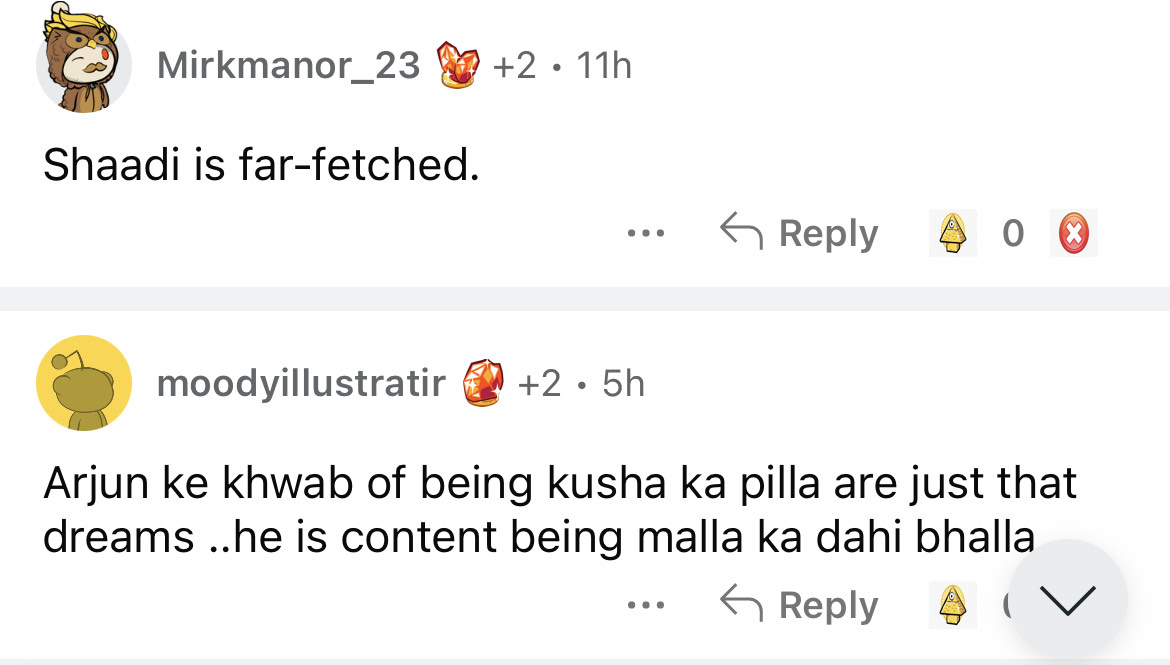The height and width of the screenshot is (665, 1170).
Task: Downvote Mirkmanor_23's comment with the red X
Action: (x=1074, y=234)
